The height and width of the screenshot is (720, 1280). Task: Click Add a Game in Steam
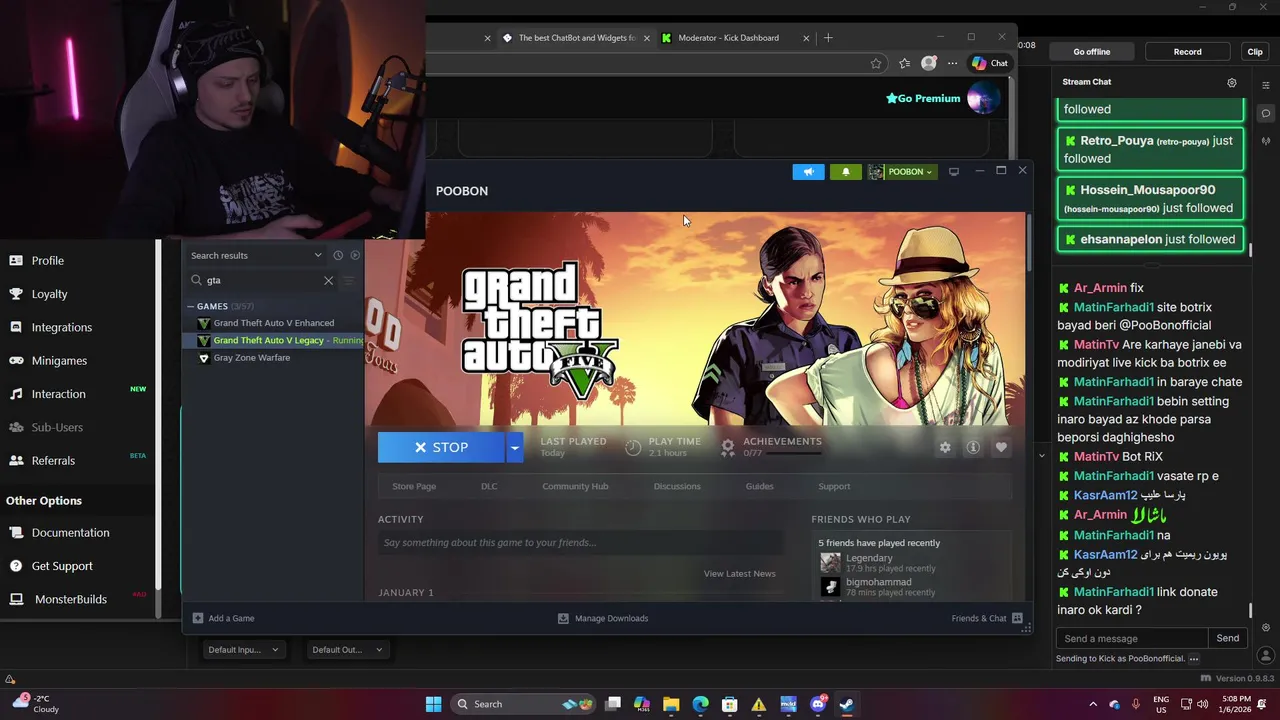point(224,618)
